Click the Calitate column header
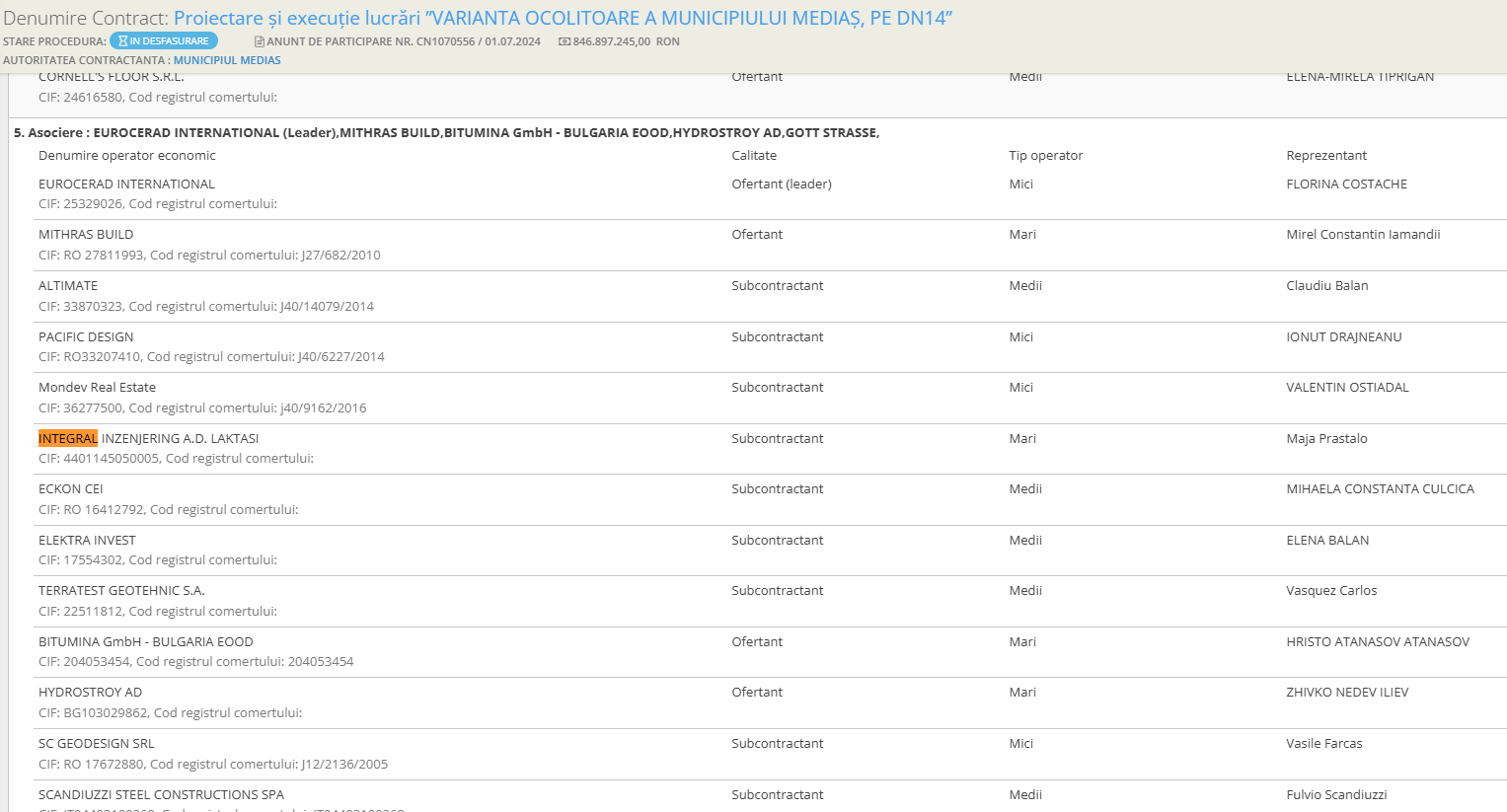 coord(754,155)
